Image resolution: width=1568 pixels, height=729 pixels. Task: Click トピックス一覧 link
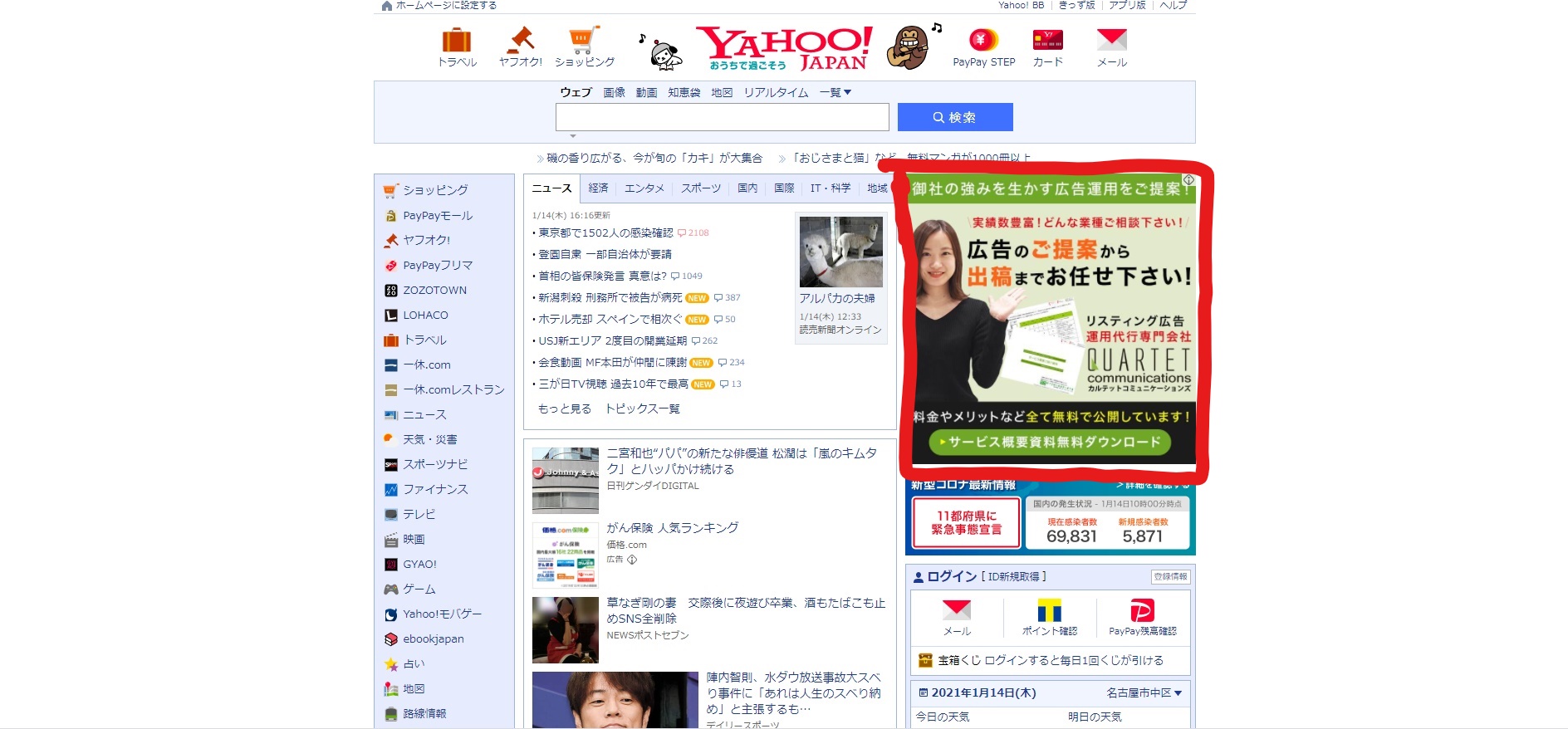point(643,409)
